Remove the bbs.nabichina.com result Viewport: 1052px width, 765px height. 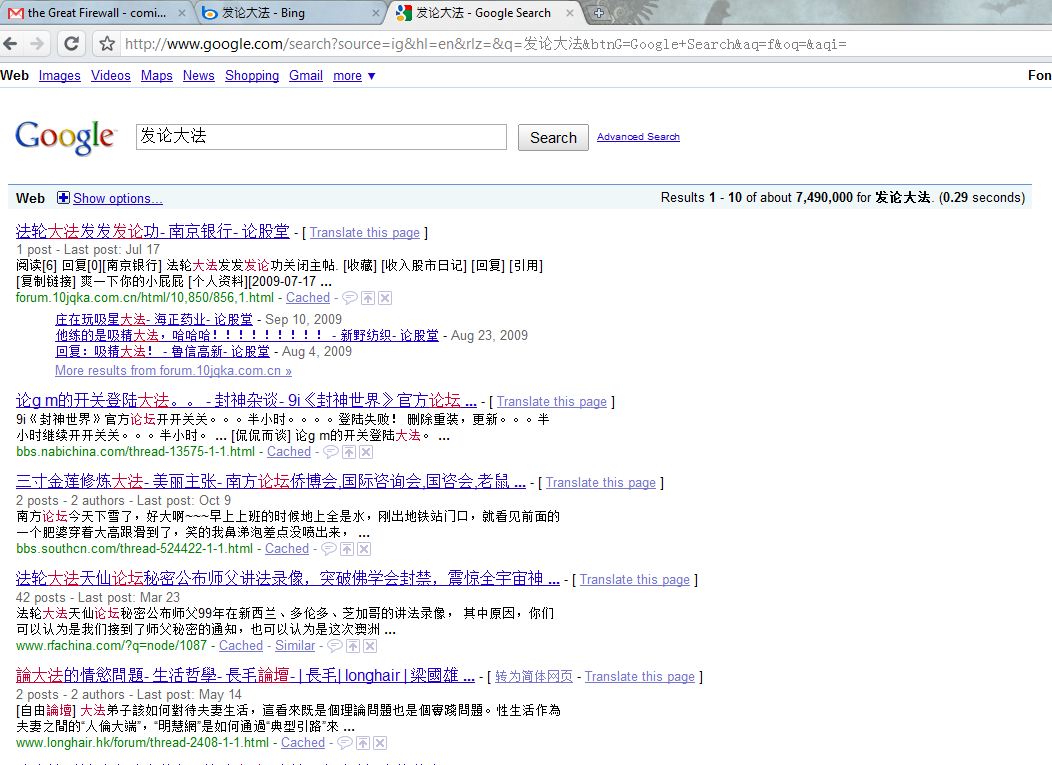366,452
